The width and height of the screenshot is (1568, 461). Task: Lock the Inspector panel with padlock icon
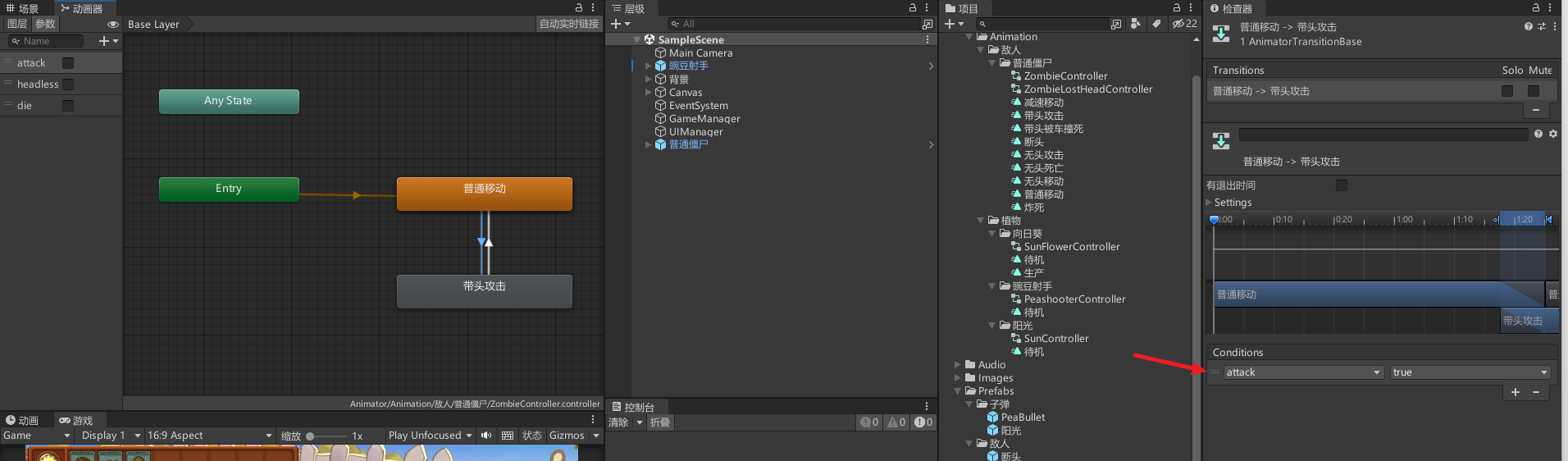tap(1536, 7)
